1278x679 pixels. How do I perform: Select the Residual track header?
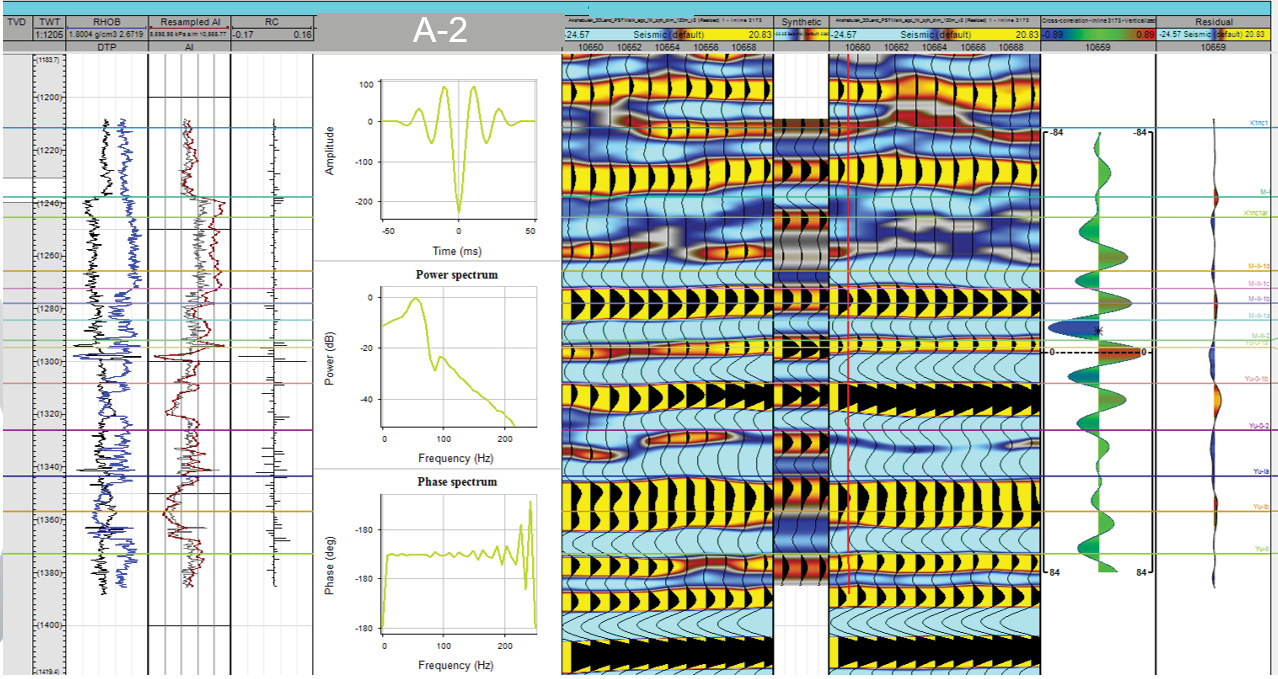pyautogui.click(x=1214, y=21)
